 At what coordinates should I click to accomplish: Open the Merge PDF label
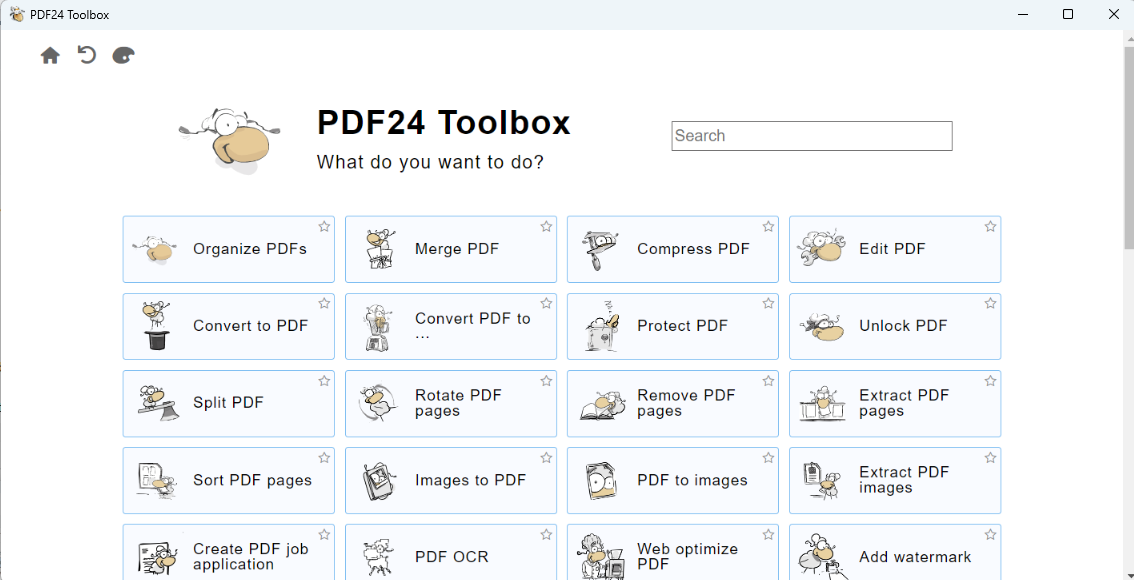[457, 249]
